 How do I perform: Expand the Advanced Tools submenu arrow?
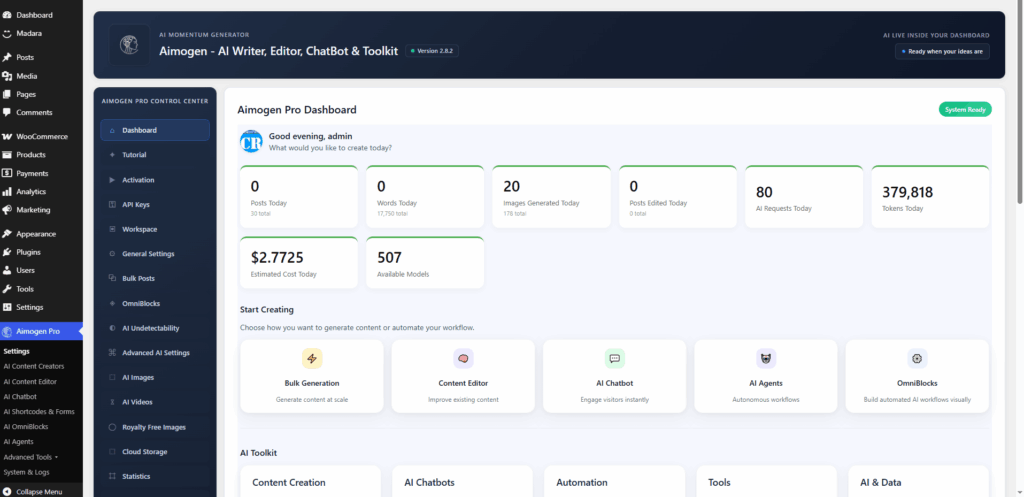[56, 457]
